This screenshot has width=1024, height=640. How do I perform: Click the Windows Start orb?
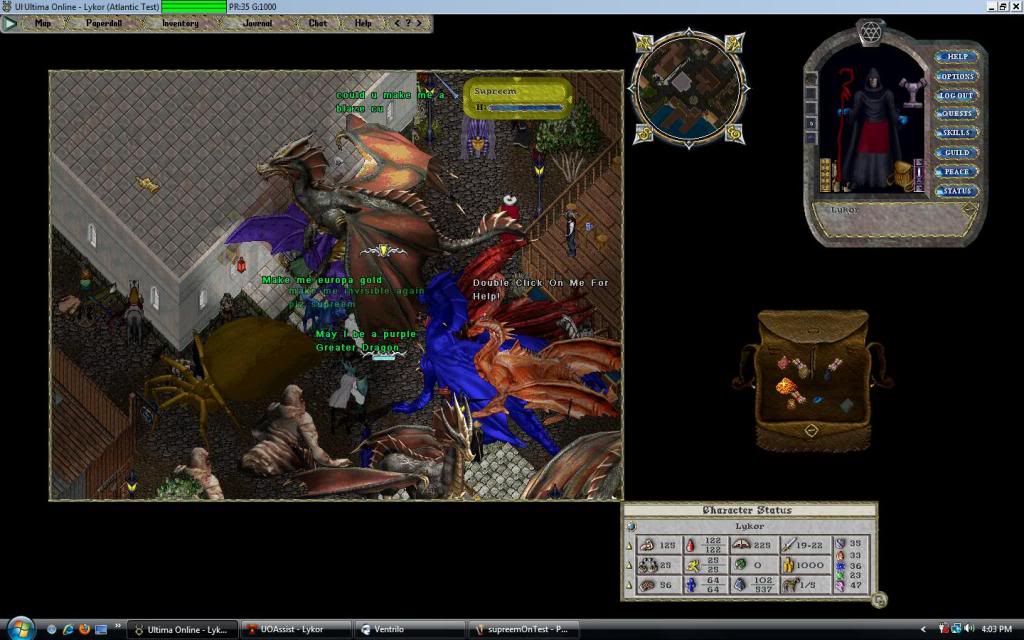tap(20, 629)
